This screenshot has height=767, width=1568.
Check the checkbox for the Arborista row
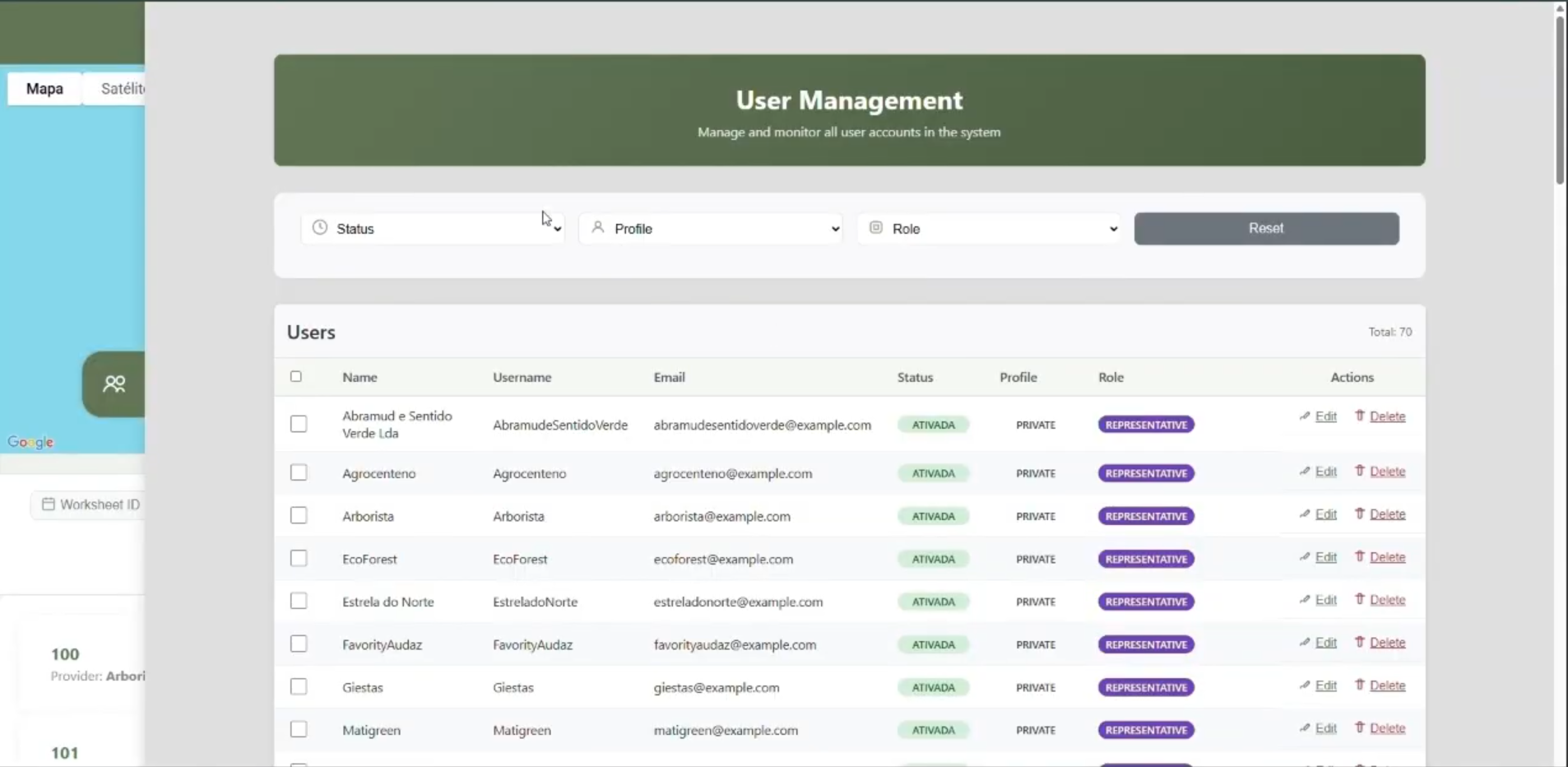coord(298,514)
